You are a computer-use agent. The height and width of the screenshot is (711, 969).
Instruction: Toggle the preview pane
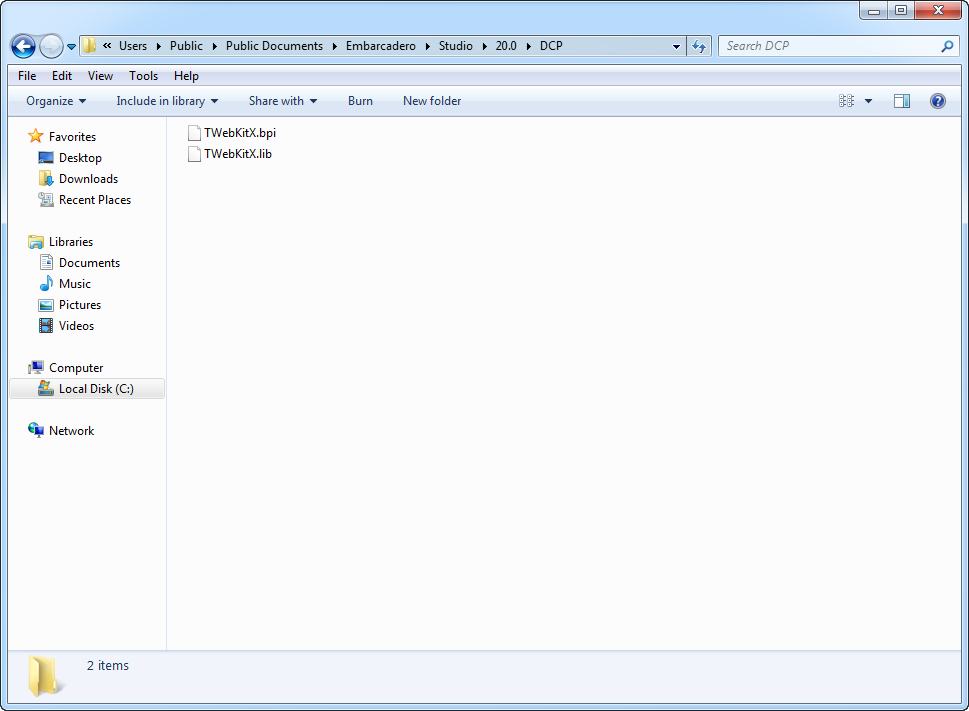[902, 101]
